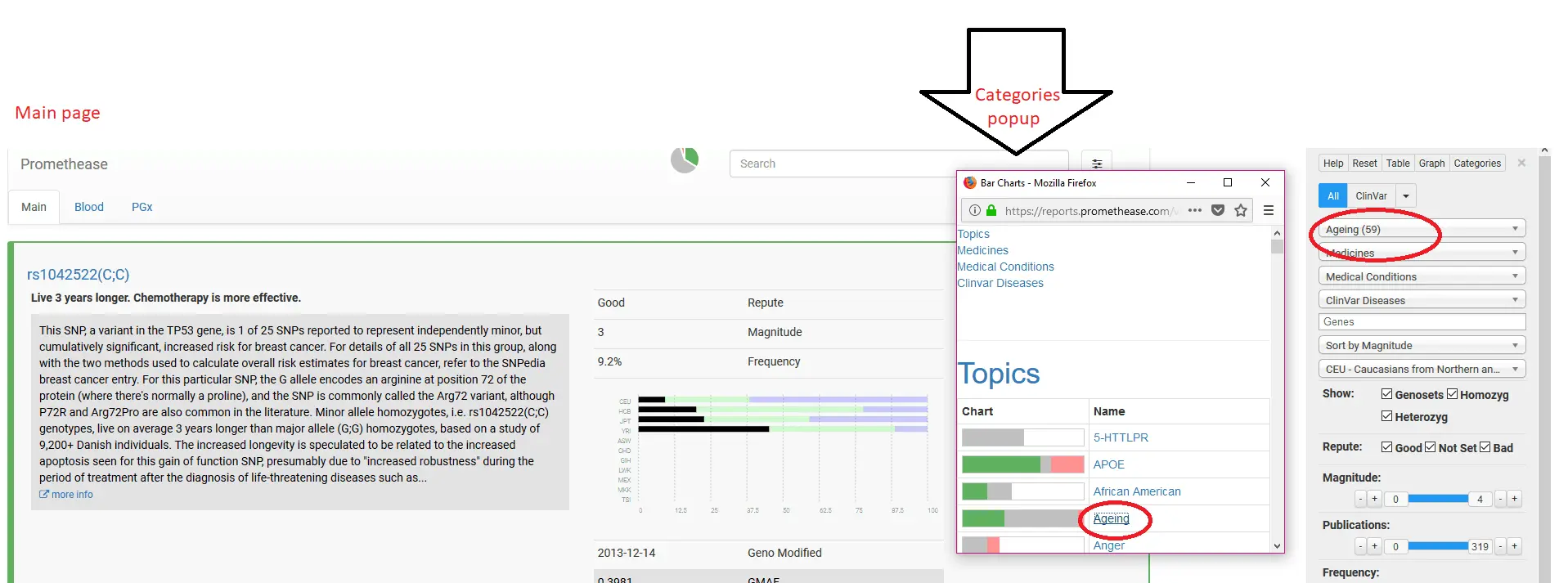1568x583 pixels.
Task: Increase Publications minimum with left plus button
Action: (1374, 546)
